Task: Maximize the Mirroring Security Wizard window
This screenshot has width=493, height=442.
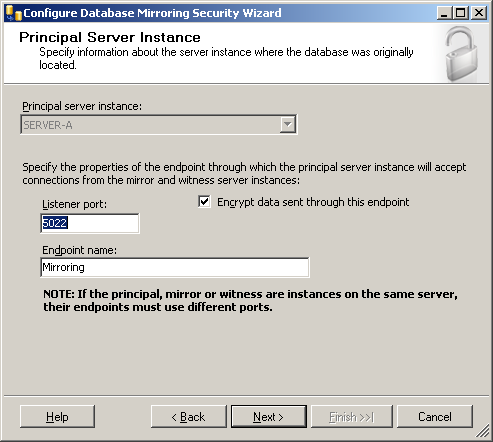Action: pyautogui.click(x=461, y=13)
